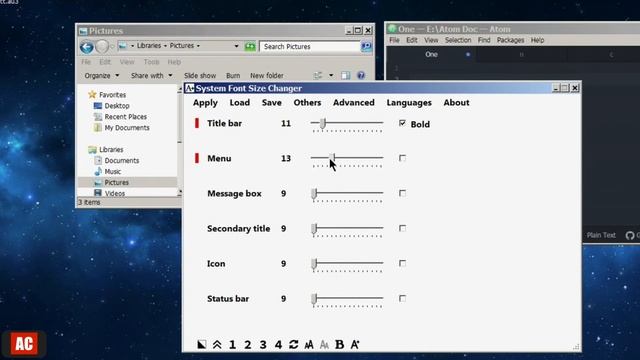640x360 pixels.
Task: Open Selection menu in Atom
Action: 458,40
